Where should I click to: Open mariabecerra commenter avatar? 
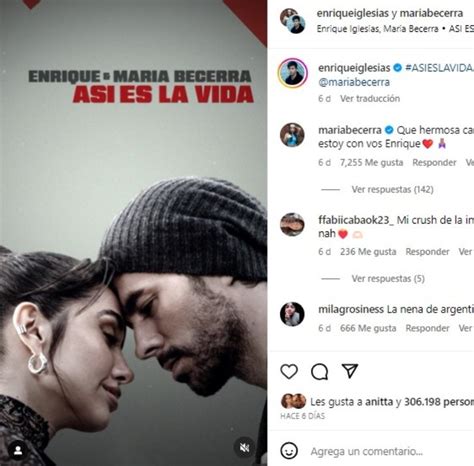click(x=292, y=135)
